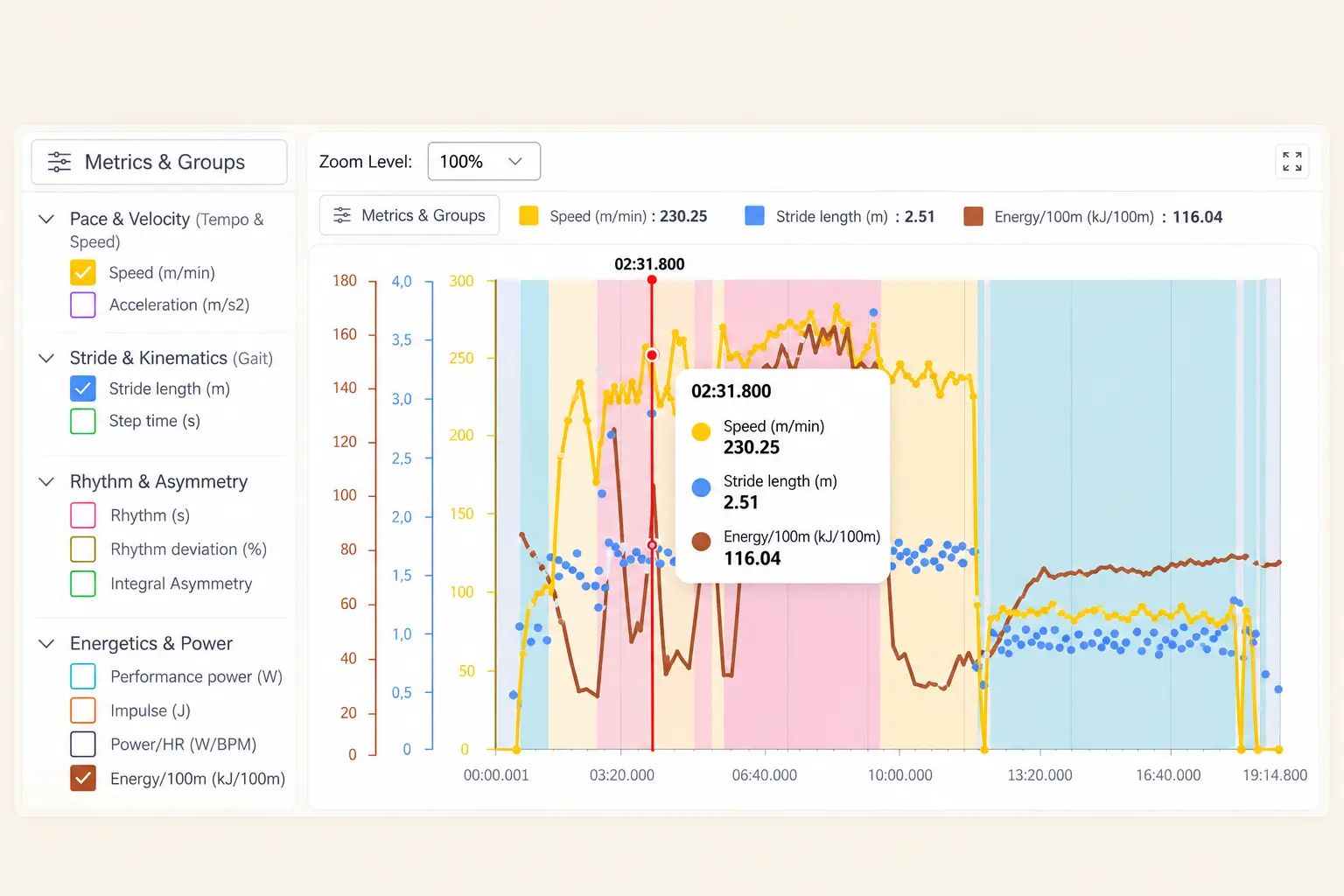Click the brown Energy/100m legend swatch
Image resolution: width=1344 pixels, height=896 pixels.
tap(973, 216)
